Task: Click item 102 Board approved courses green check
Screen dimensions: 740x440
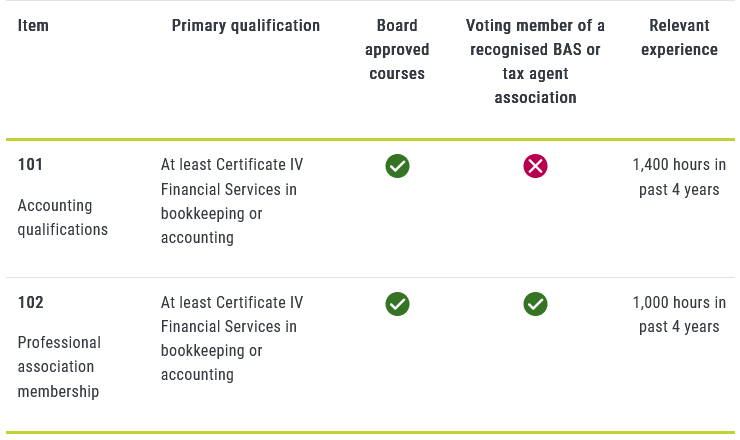Action: [397, 304]
